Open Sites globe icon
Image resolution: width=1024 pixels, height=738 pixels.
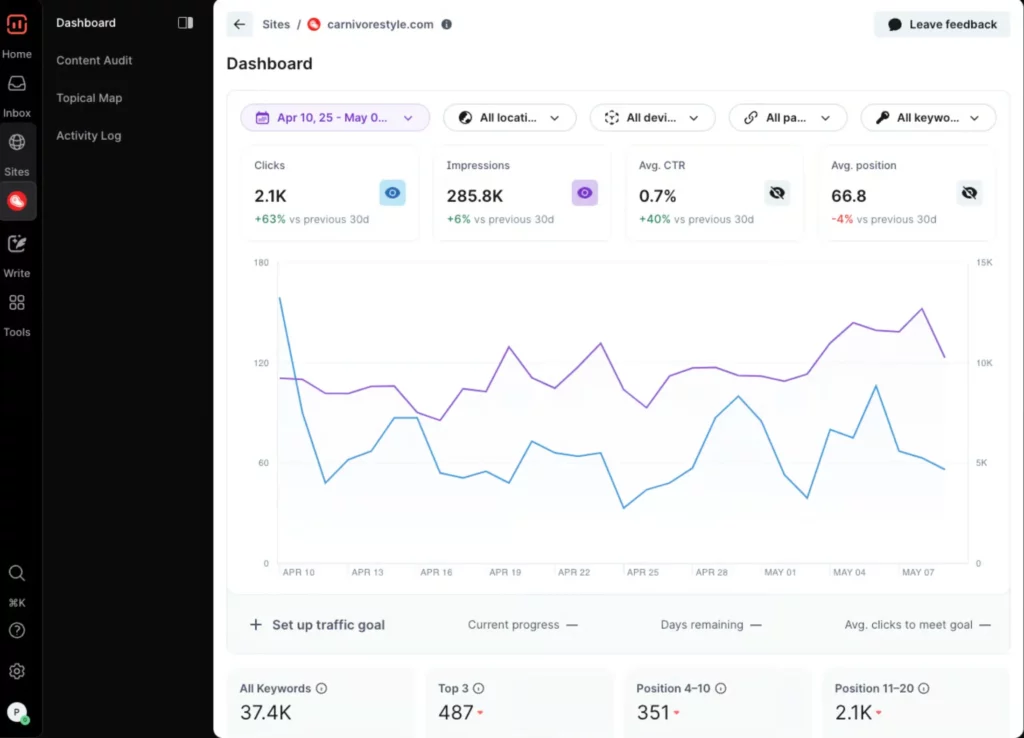point(17,142)
